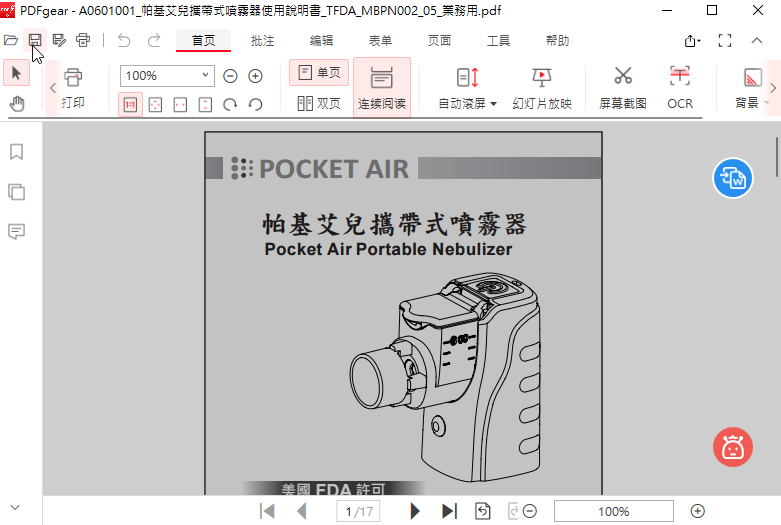
Task: Switch to 双页 double page view
Action: tap(319, 104)
